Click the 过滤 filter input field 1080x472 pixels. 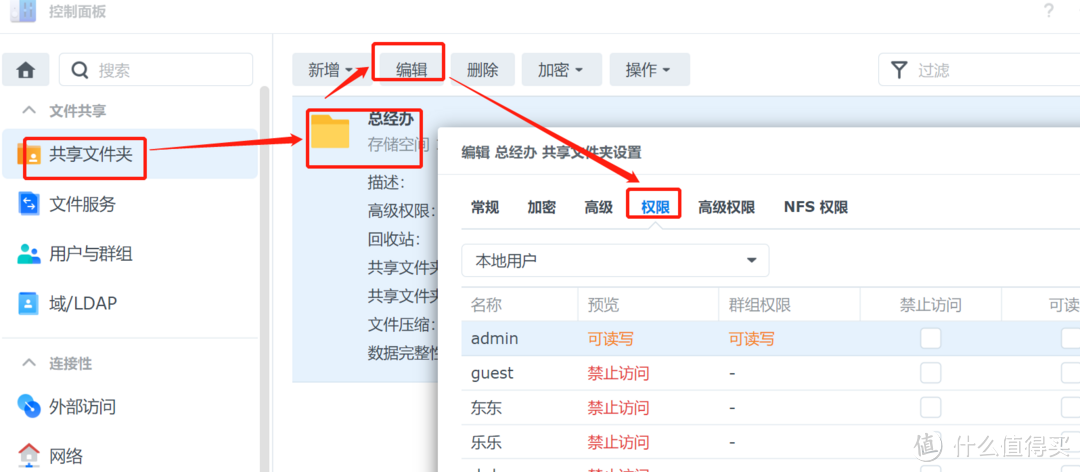990,70
